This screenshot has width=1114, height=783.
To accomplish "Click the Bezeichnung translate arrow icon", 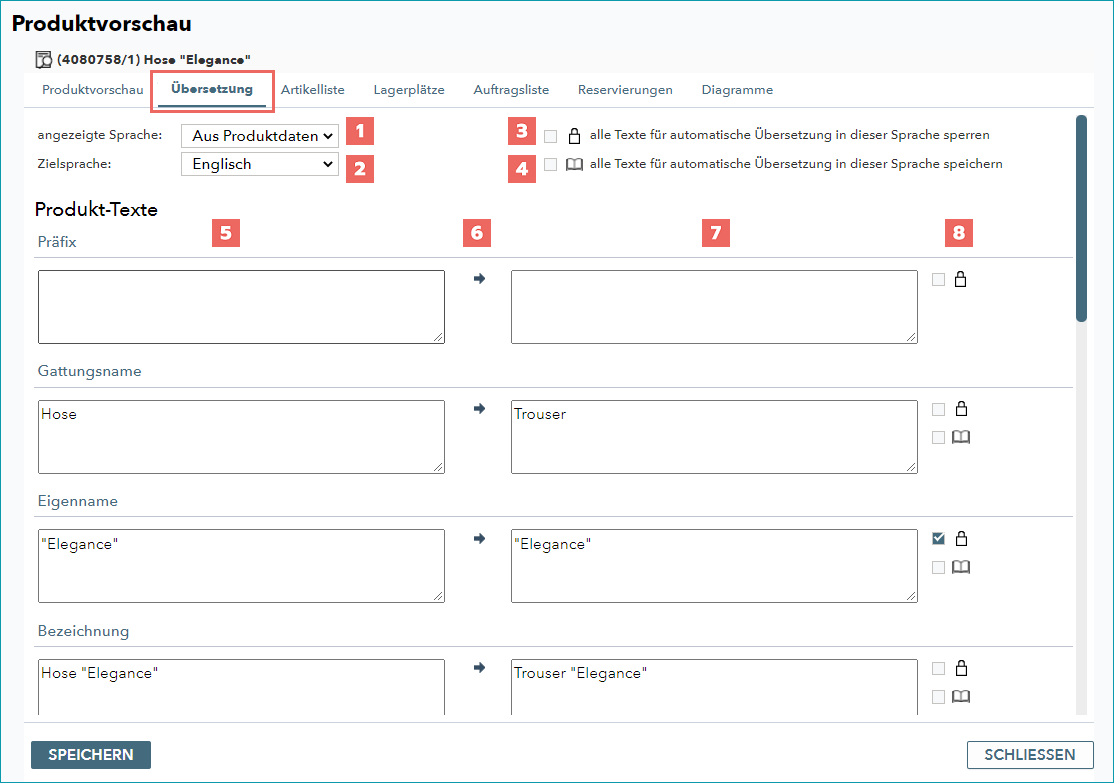I will [x=480, y=668].
